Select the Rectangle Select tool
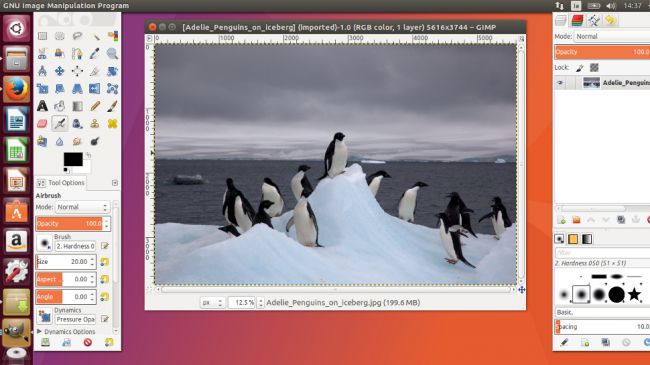The height and width of the screenshot is (365, 650). click(42, 36)
